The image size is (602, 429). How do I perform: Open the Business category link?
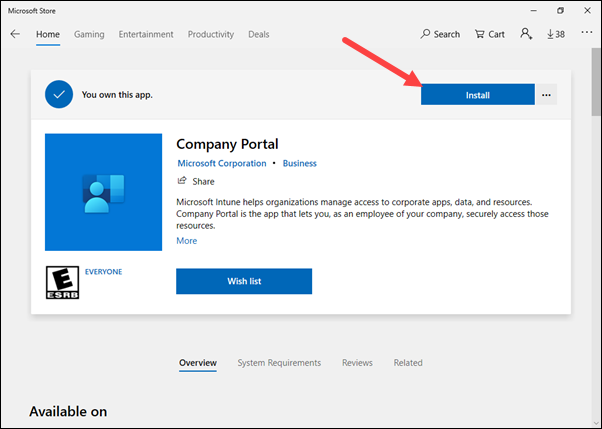(300, 163)
